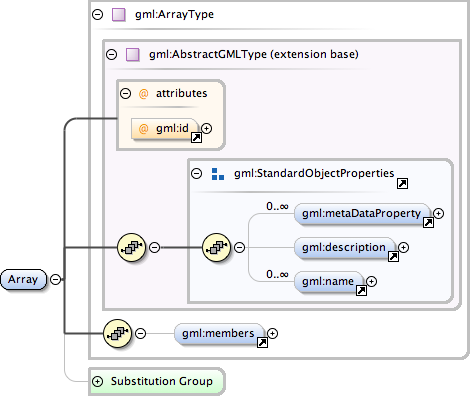
Task: Click the 0..∞ cardinality above gml:metaDataProperty
Action: pos(277,207)
